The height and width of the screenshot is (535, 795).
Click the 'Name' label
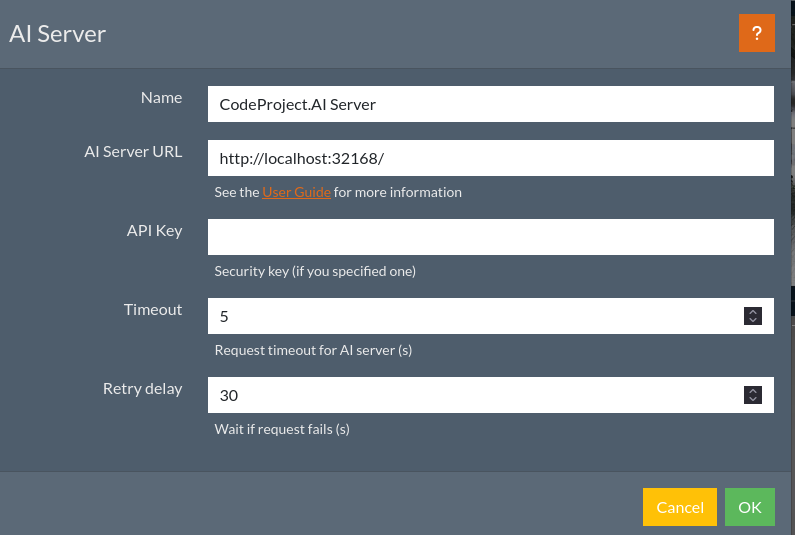[x=161, y=97]
